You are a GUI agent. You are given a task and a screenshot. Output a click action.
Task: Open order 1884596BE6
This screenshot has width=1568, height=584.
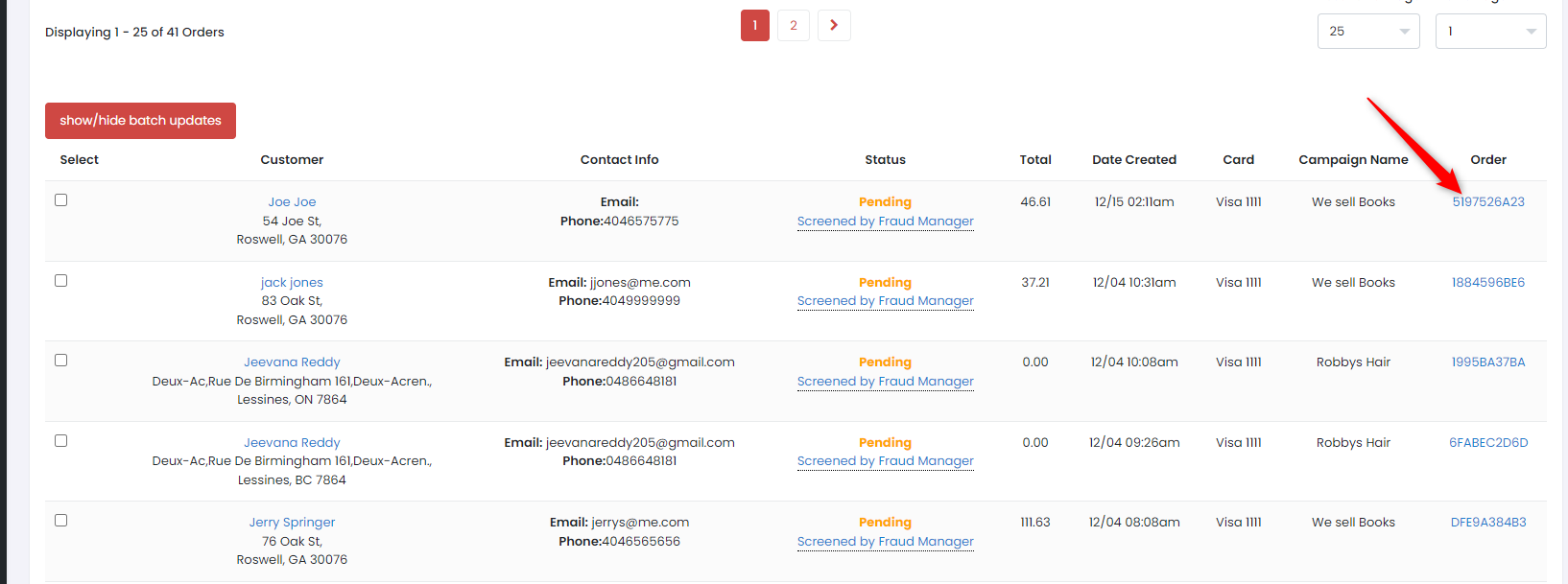[x=1488, y=283]
